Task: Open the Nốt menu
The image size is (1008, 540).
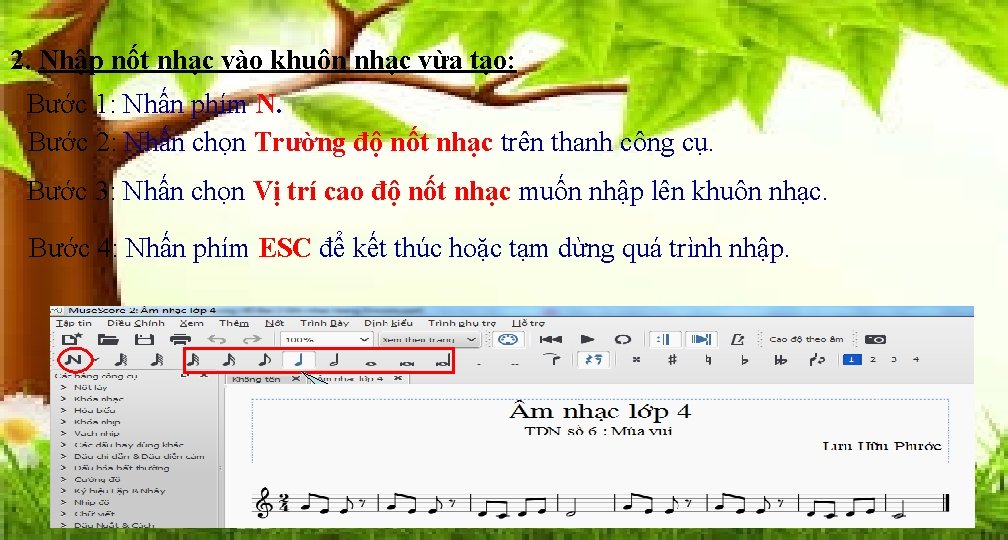Action: click(x=274, y=323)
